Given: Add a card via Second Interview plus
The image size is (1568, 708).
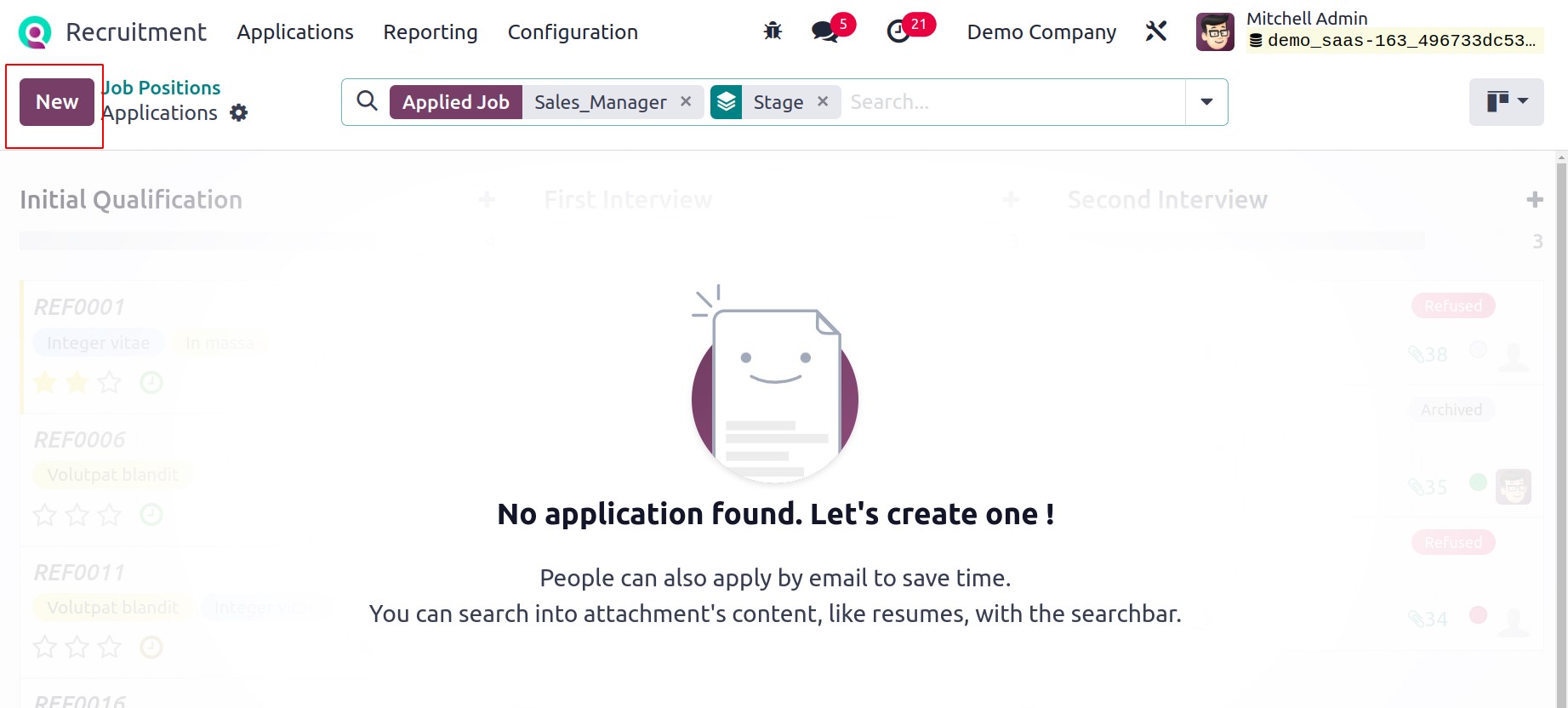Looking at the screenshot, I should (x=1534, y=199).
